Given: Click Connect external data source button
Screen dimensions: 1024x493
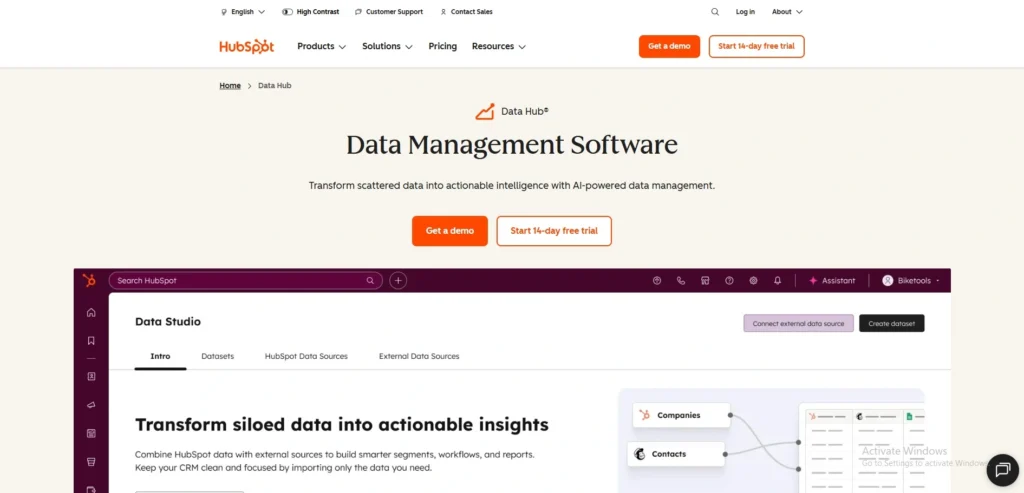Looking at the screenshot, I should coord(798,323).
